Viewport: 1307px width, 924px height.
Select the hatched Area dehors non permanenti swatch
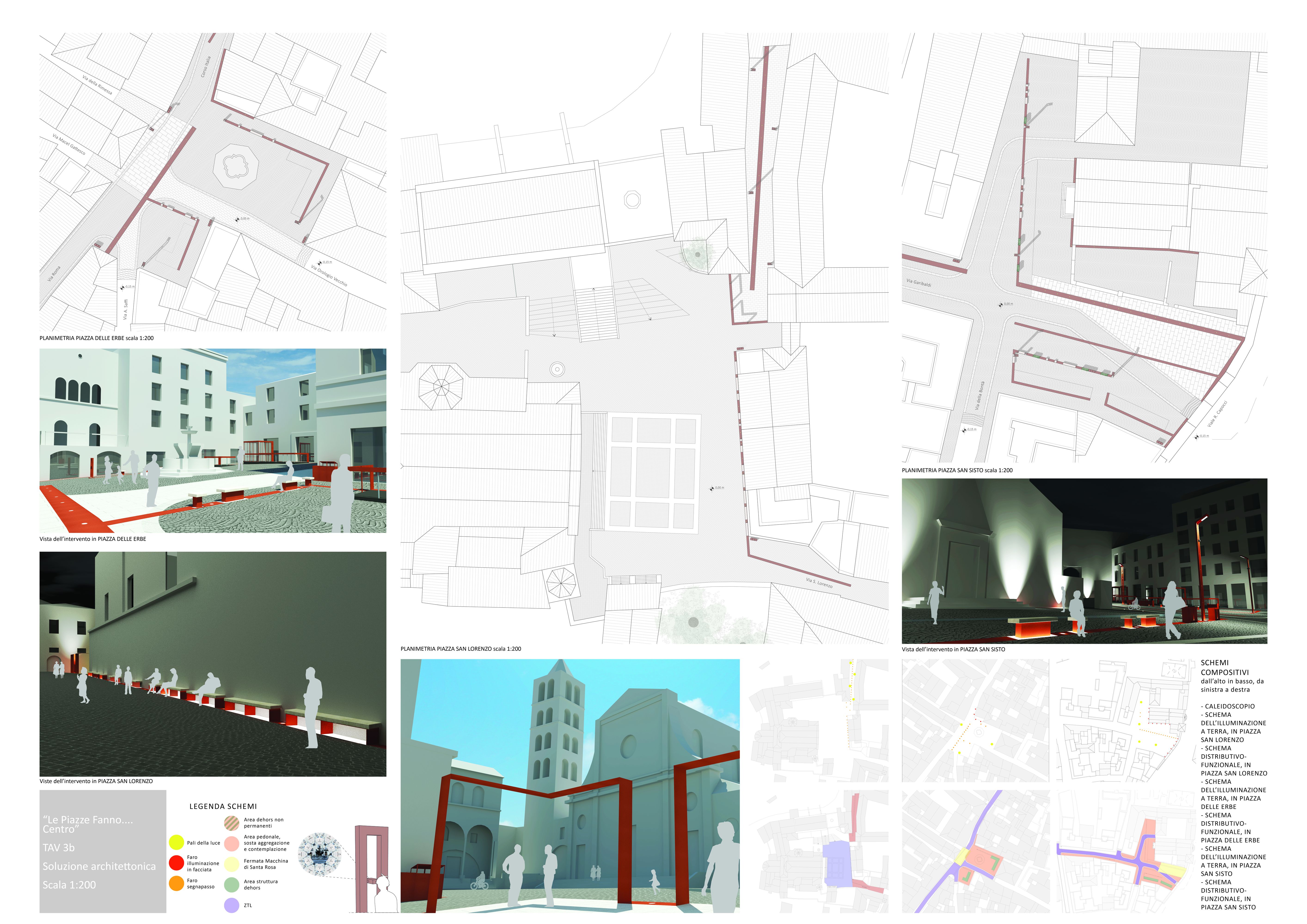pyautogui.click(x=232, y=823)
